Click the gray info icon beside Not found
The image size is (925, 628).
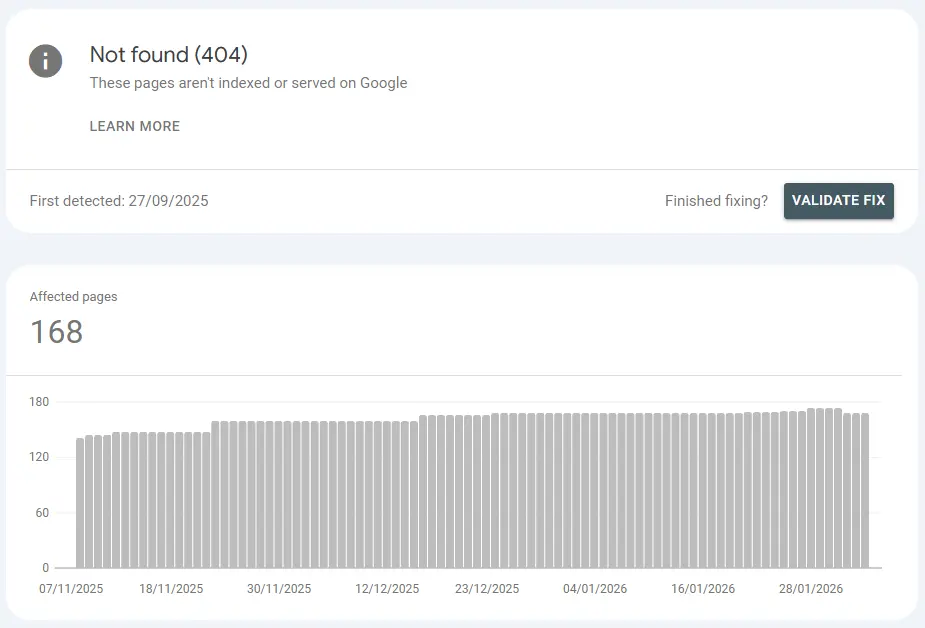46,61
